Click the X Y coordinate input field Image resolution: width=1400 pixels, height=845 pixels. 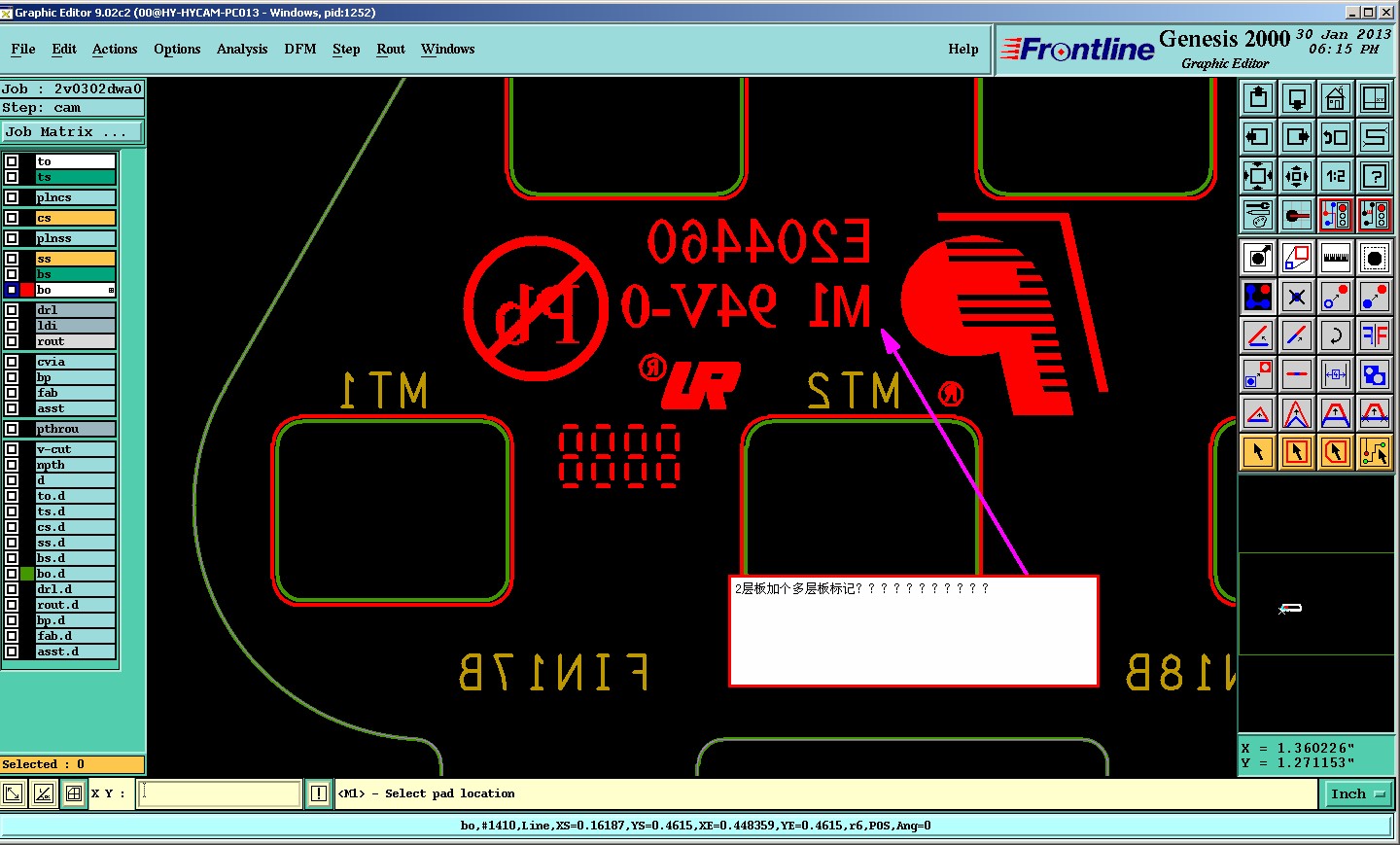point(220,793)
